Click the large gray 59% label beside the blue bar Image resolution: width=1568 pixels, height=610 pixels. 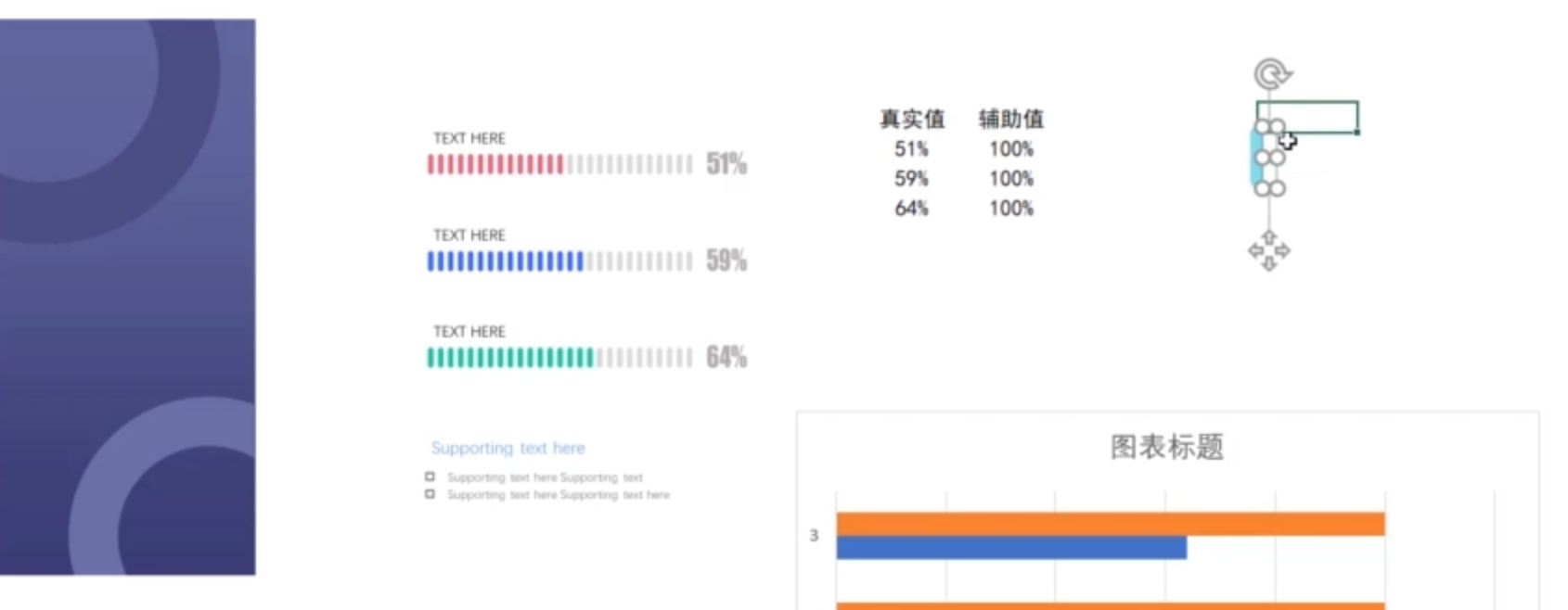pyautogui.click(x=726, y=261)
